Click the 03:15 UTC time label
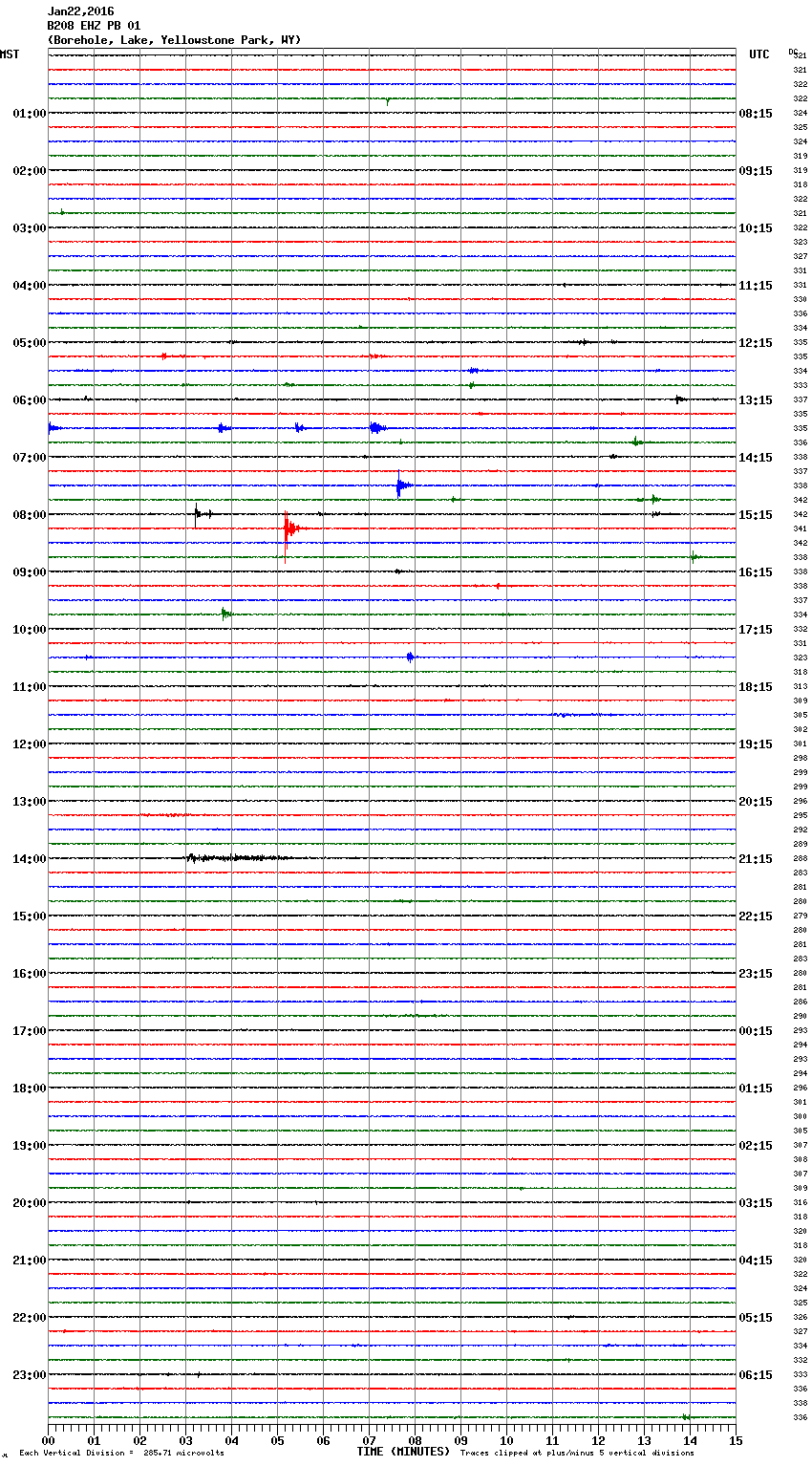 pos(756,1203)
